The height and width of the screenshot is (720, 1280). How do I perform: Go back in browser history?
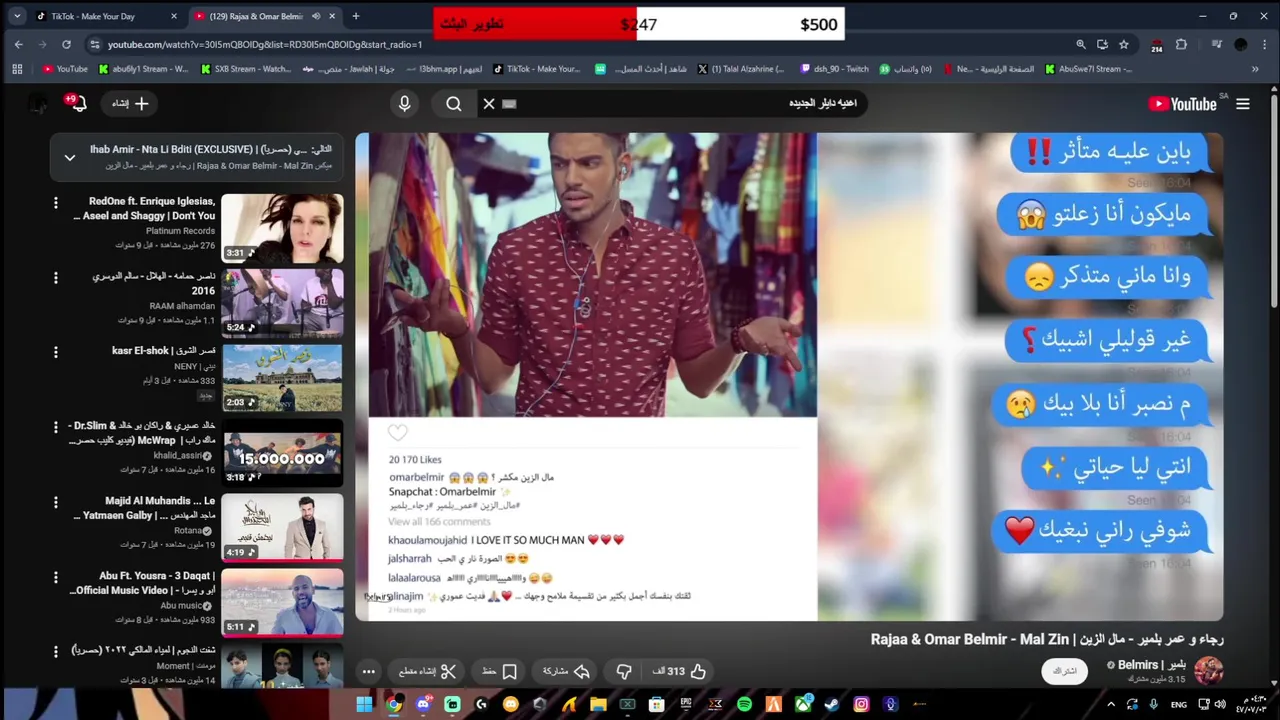coord(18,44)
